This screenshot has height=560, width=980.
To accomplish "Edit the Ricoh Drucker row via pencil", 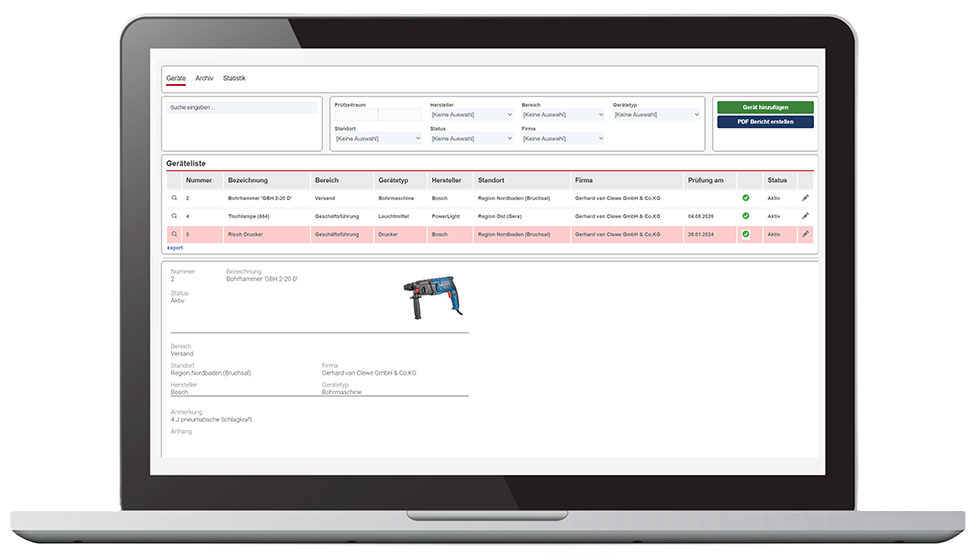I will [805, 233].
